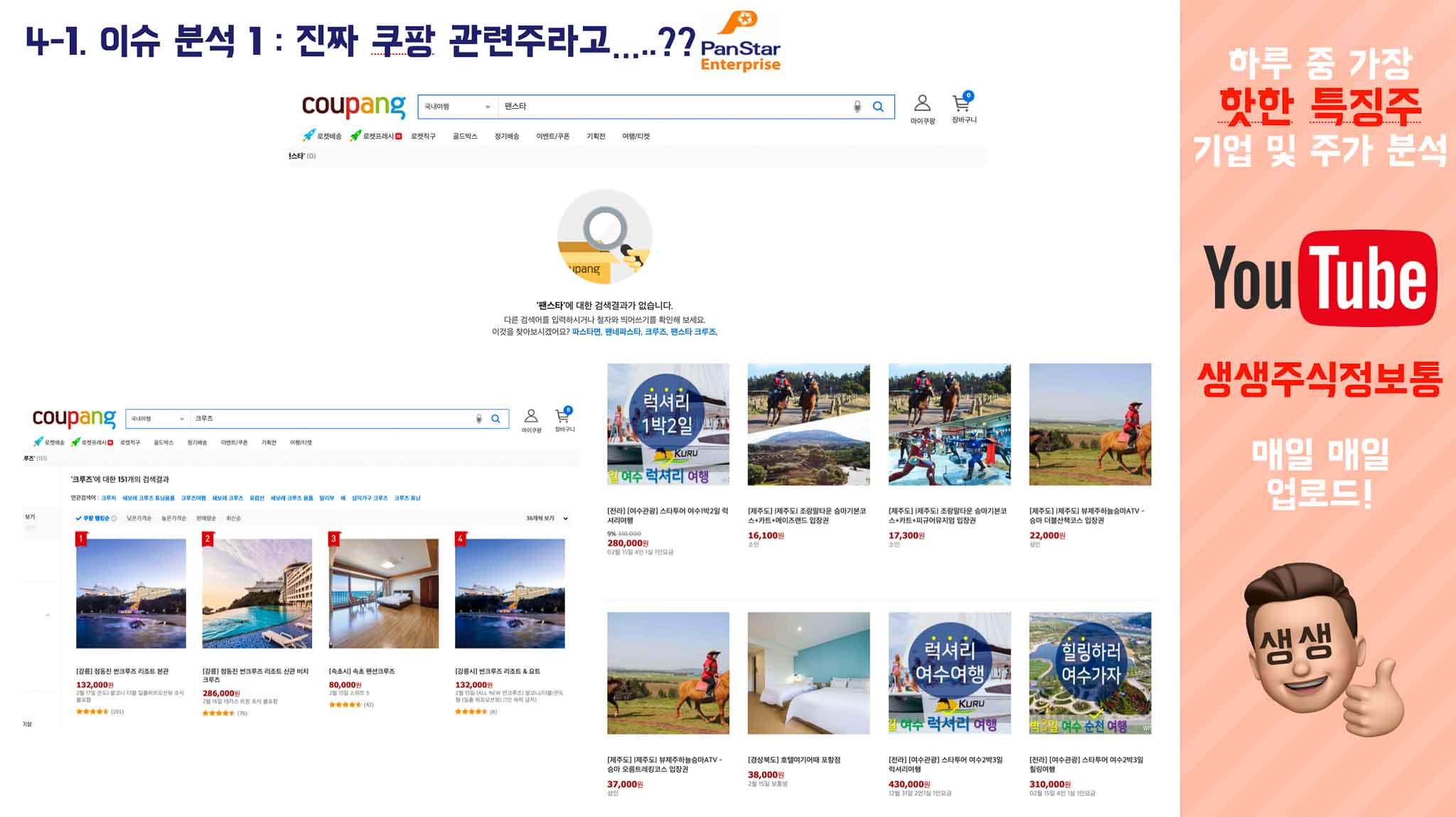Select the 낮은가격순 sort option
Viewport: 1456px width, 817px height.
(x=139, y=518)
